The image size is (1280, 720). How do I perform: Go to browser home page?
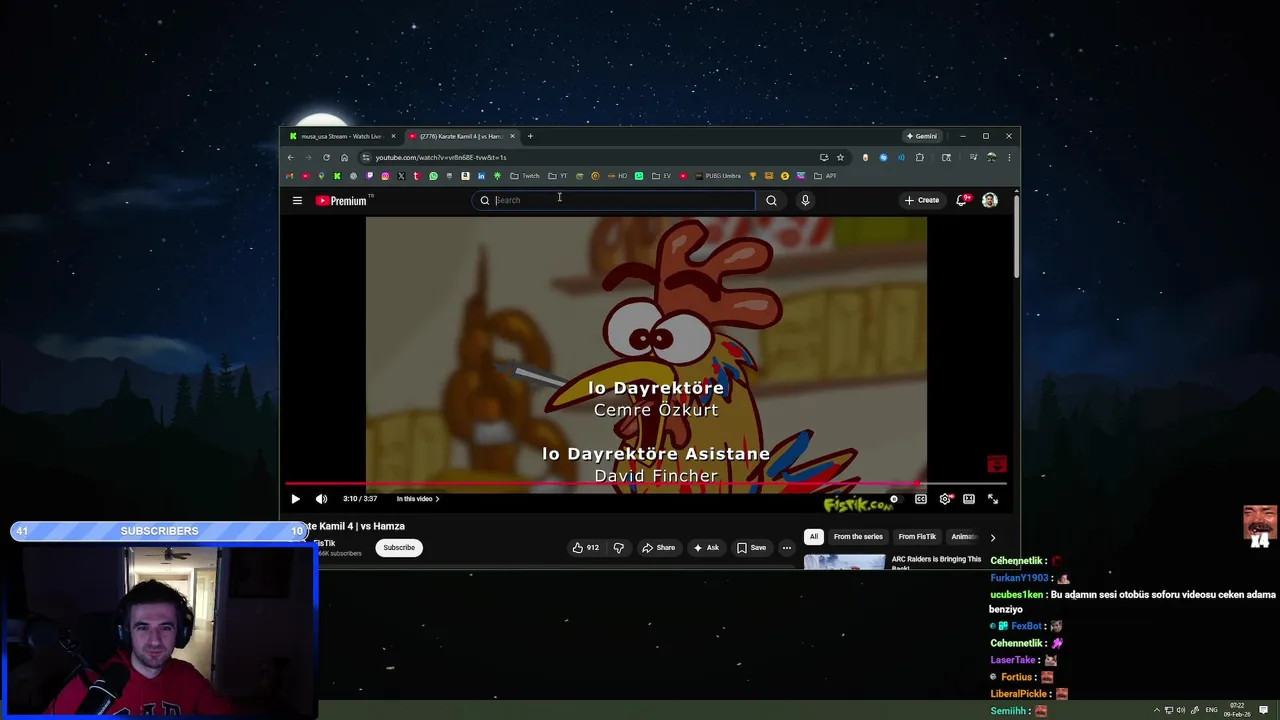click(x=344, y=157)
